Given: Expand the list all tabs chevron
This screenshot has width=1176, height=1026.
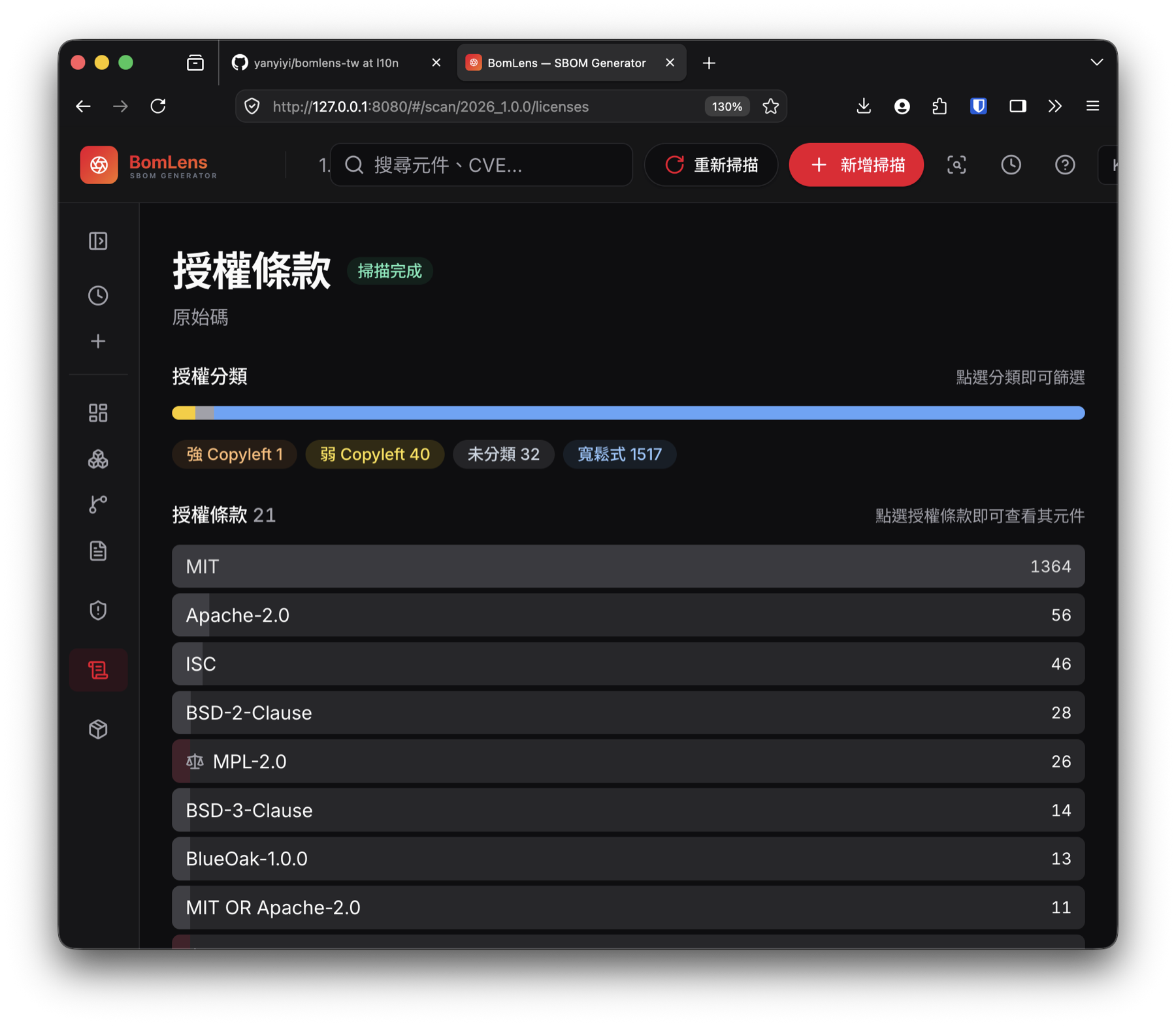Looking at the screenshot, I should 1096,62.
